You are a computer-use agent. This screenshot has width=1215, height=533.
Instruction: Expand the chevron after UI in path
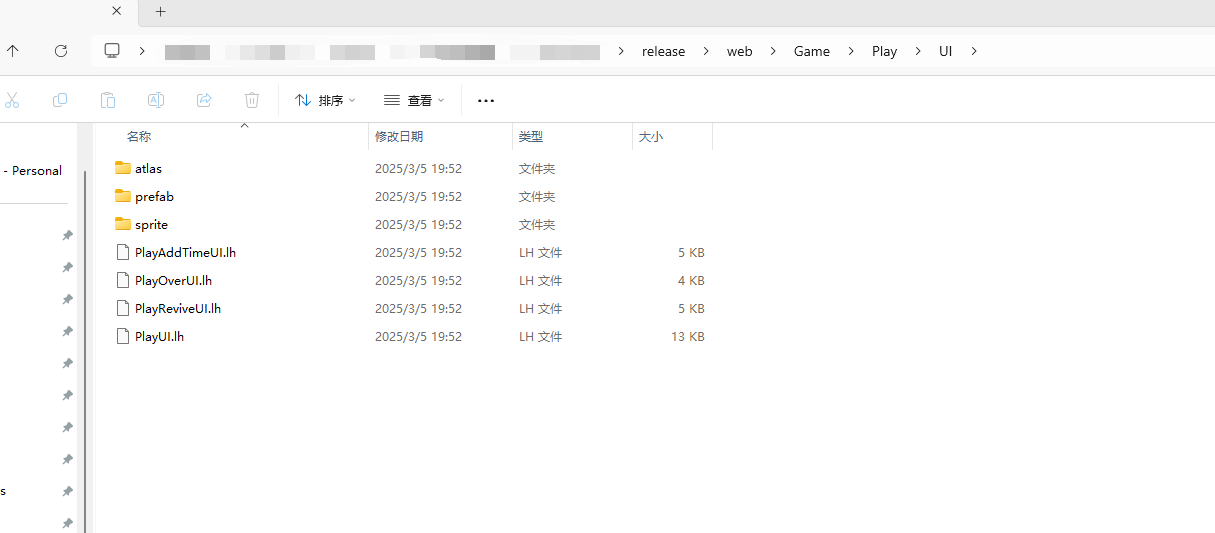click(974, 51)
